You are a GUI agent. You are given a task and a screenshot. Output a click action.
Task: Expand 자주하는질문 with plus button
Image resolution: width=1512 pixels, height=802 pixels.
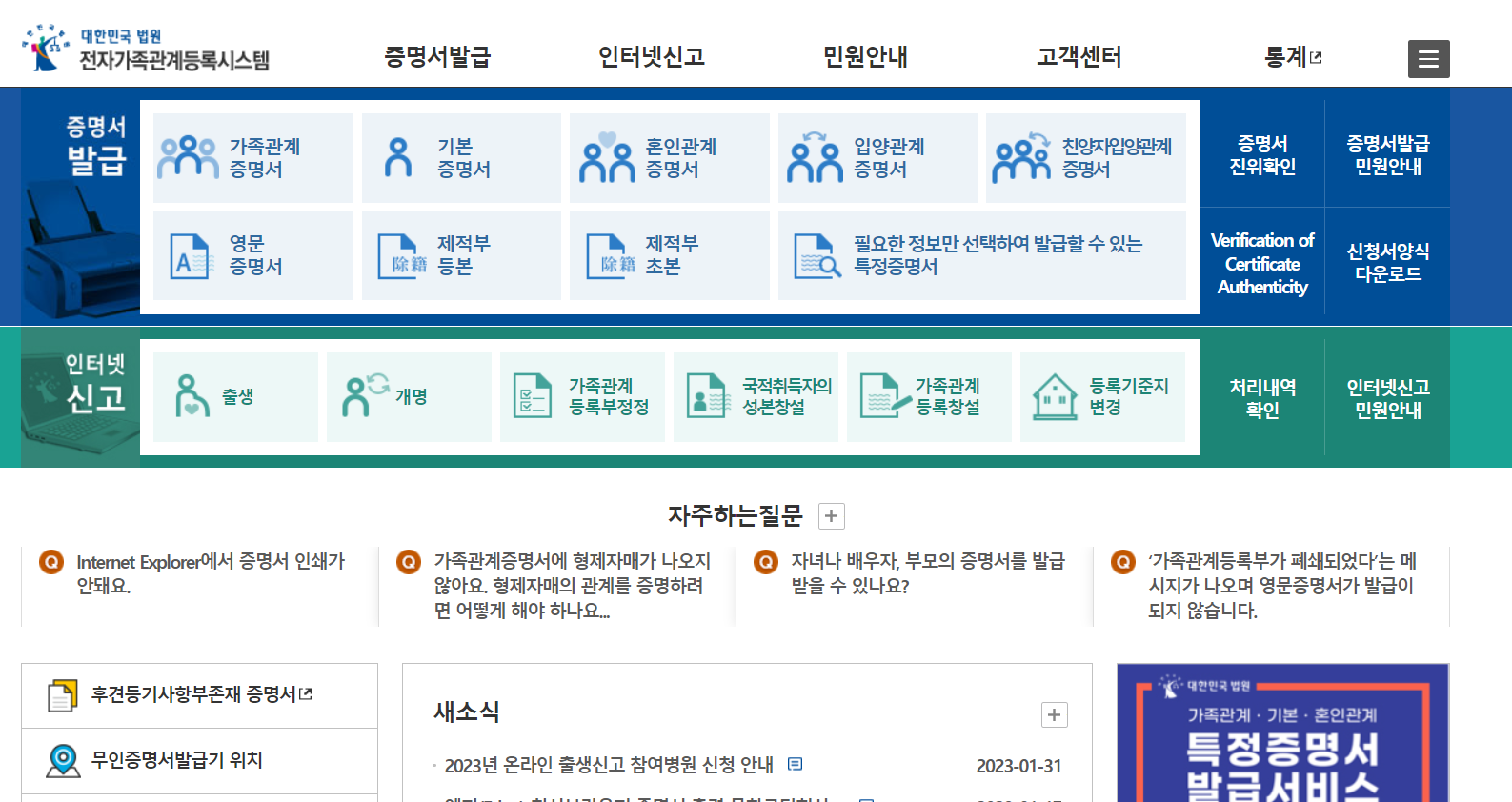(x=832, y=516)
